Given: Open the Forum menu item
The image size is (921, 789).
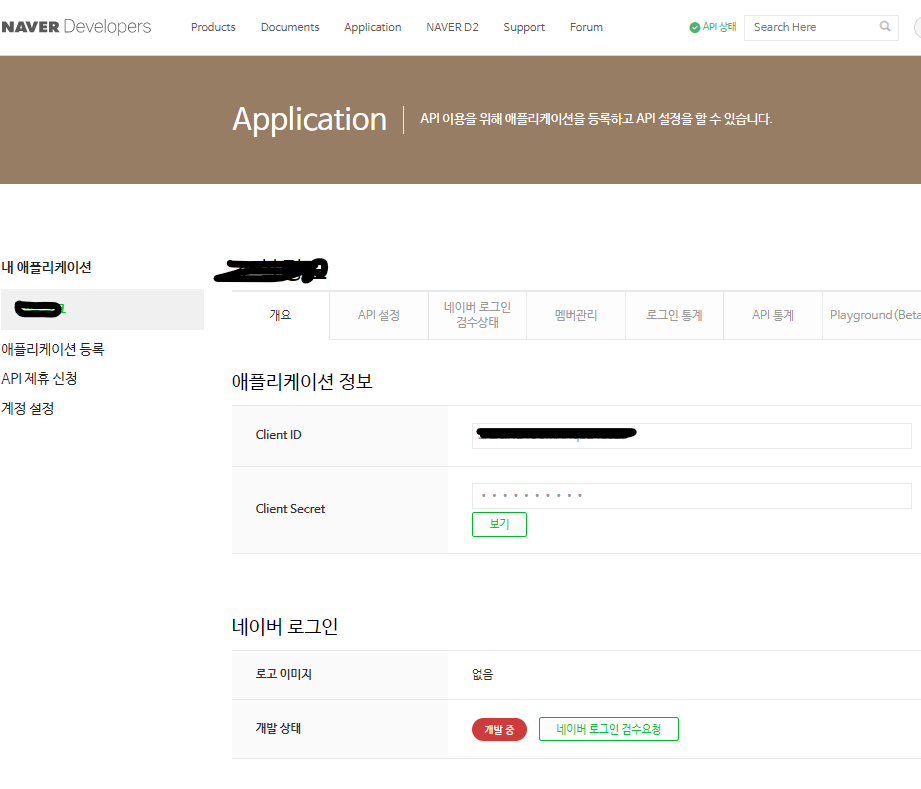Looking at the screenshot, I should (586, 27).
